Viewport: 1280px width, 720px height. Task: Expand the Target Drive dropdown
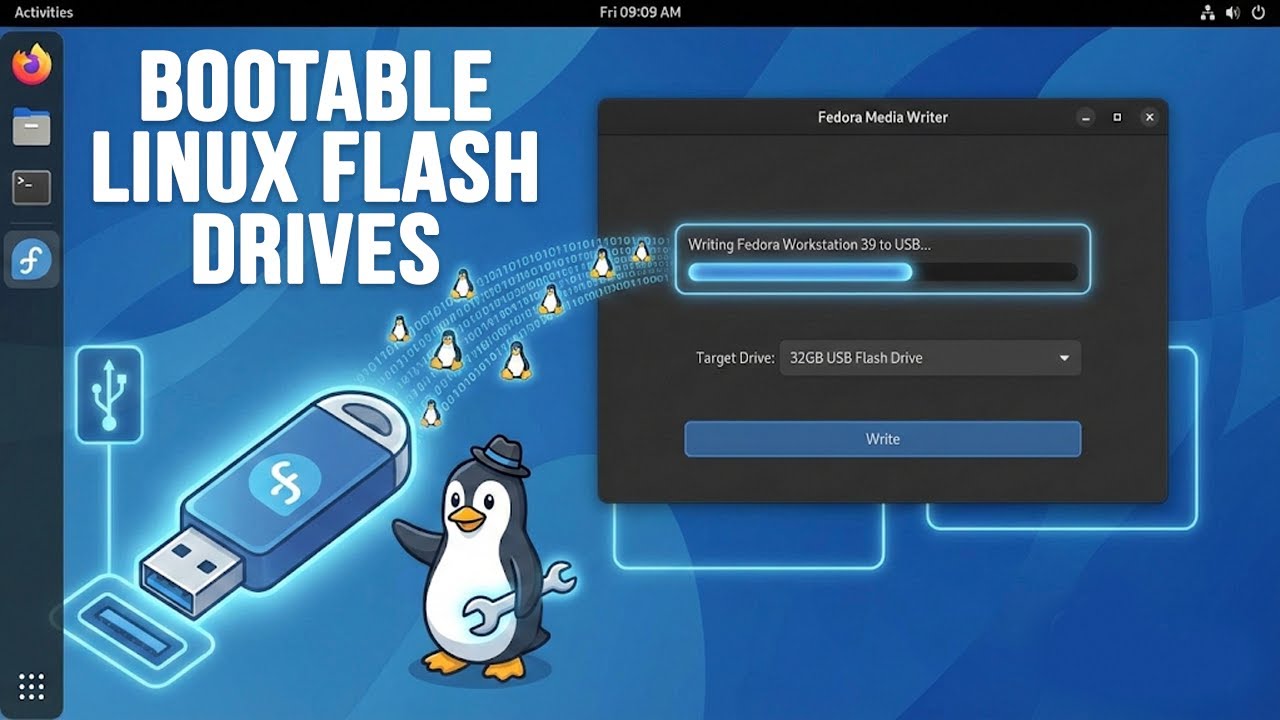click(930, 358)
